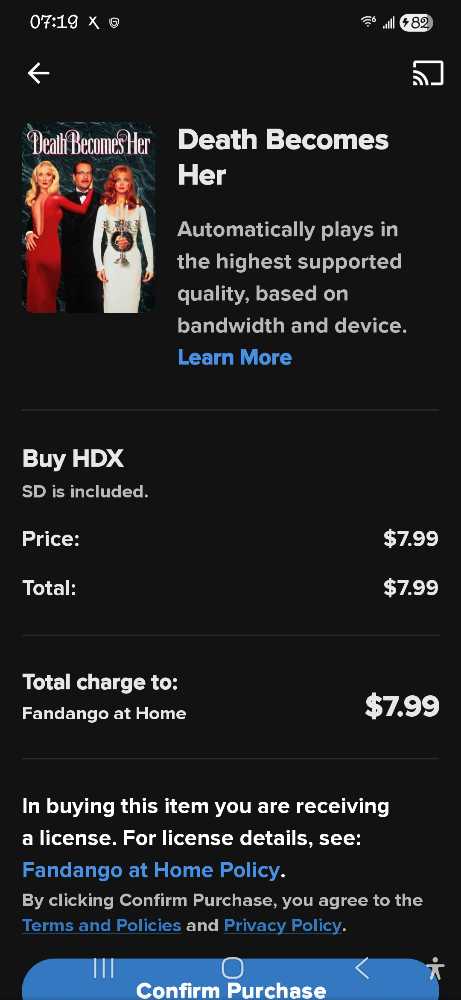The width and height of the screenshot is (461, 1000).
Task: Tap the Death Becomes Her poster thumbnail
Action: (89, 217)
